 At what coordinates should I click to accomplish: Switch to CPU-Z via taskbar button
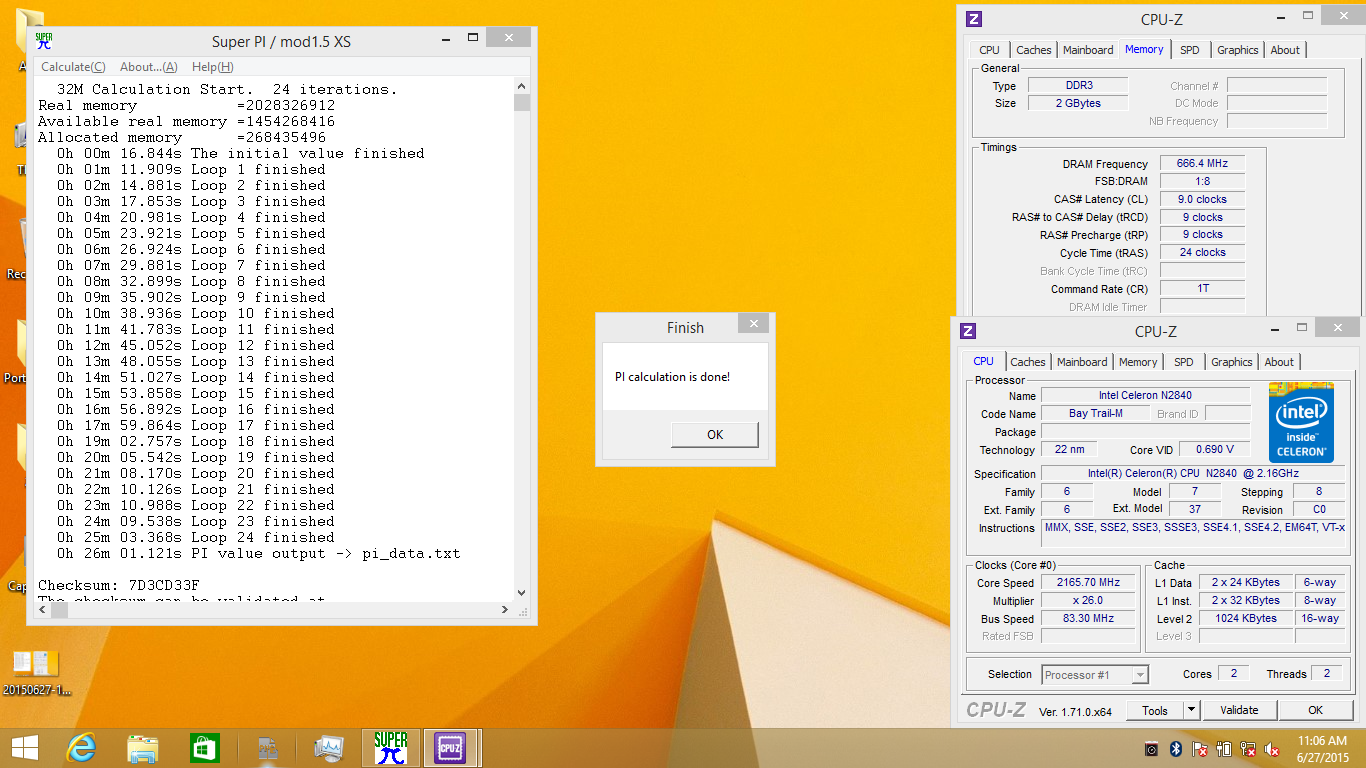pos(450,748)
